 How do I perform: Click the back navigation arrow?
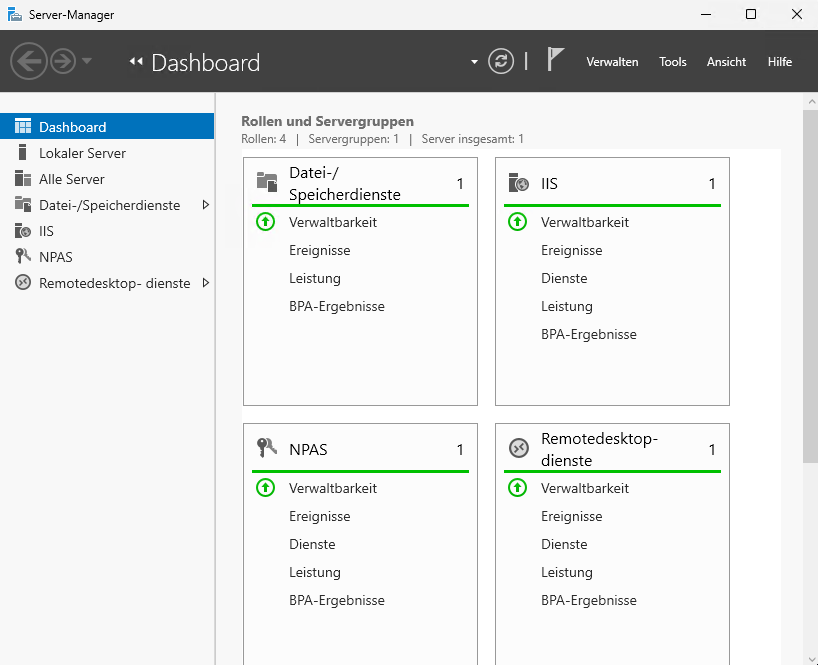[x=28, y=61]
